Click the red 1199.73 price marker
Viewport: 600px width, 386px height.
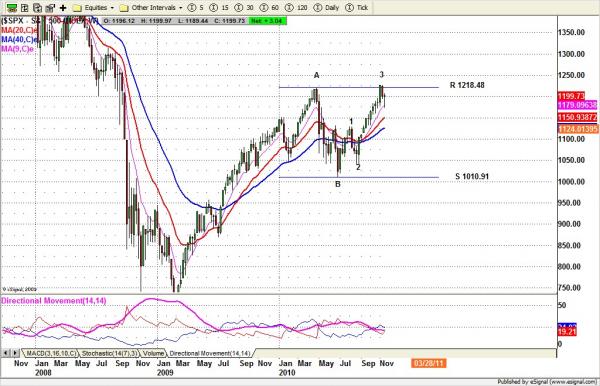tap(571, 96)
